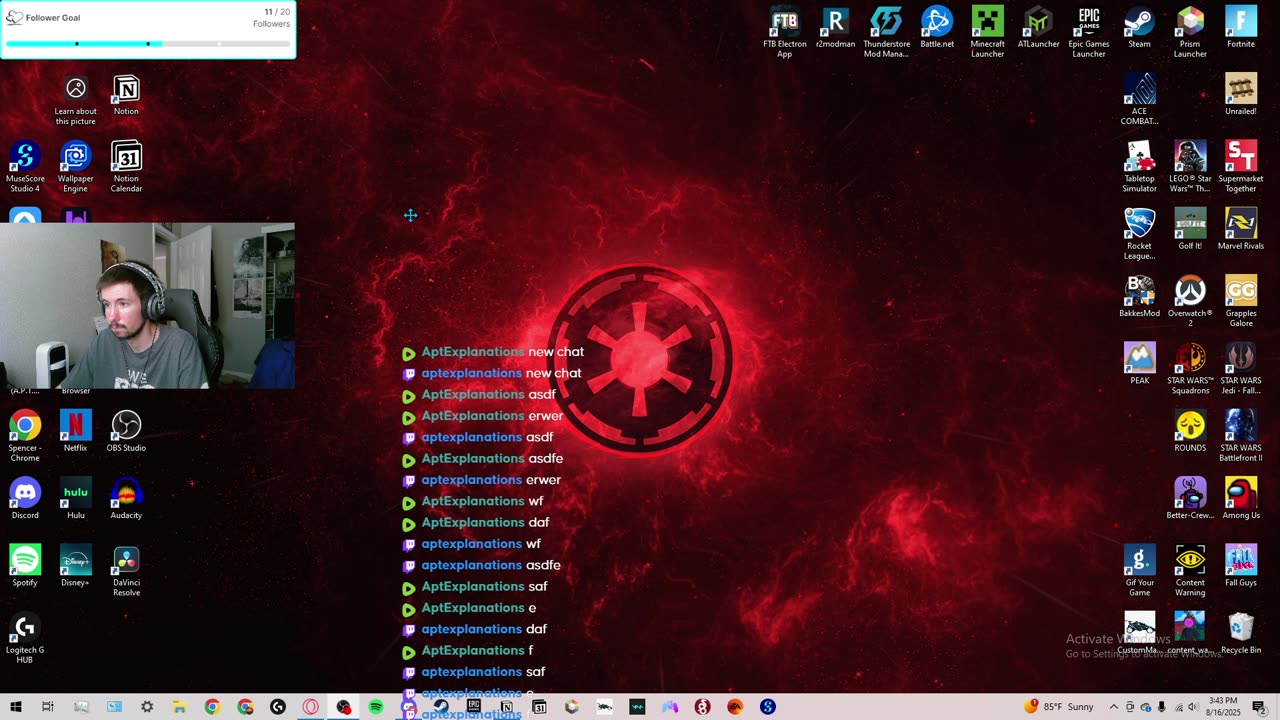This screenshot has width=1280, height=720.
Task: Open the Unrailed! game shortcut
Action: point(1241,95)
